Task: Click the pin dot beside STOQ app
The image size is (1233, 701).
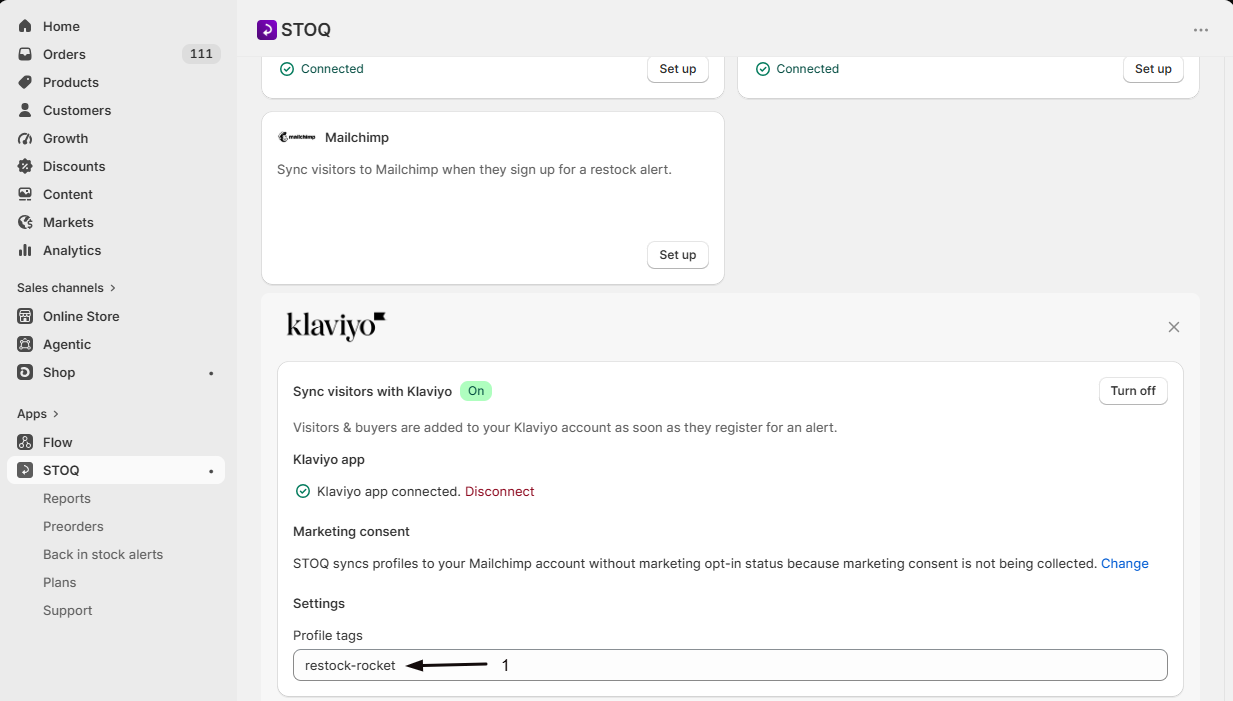Action: click(211, 471)
